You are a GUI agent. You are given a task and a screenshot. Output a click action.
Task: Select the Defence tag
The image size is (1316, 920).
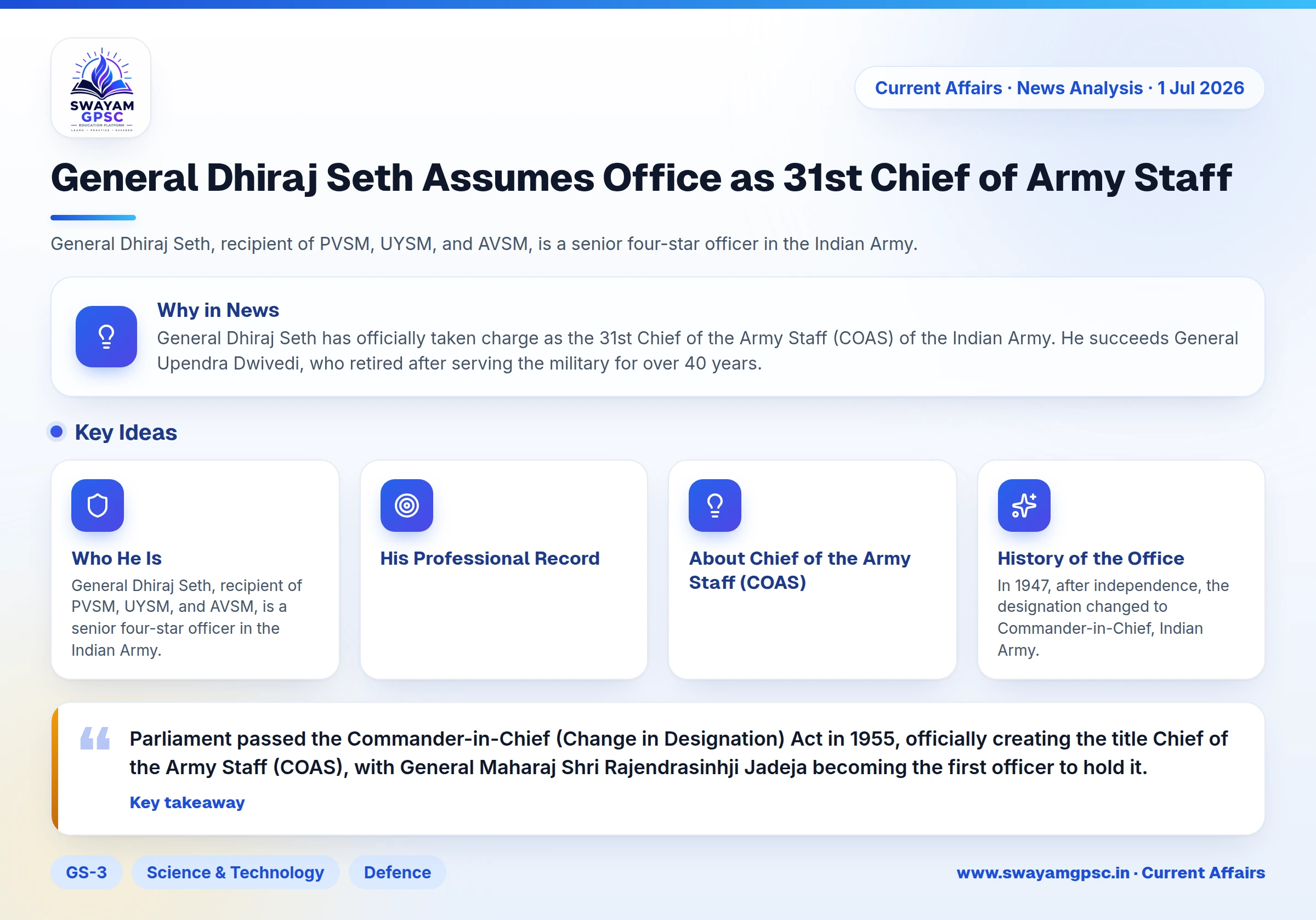tap(397, 872)
